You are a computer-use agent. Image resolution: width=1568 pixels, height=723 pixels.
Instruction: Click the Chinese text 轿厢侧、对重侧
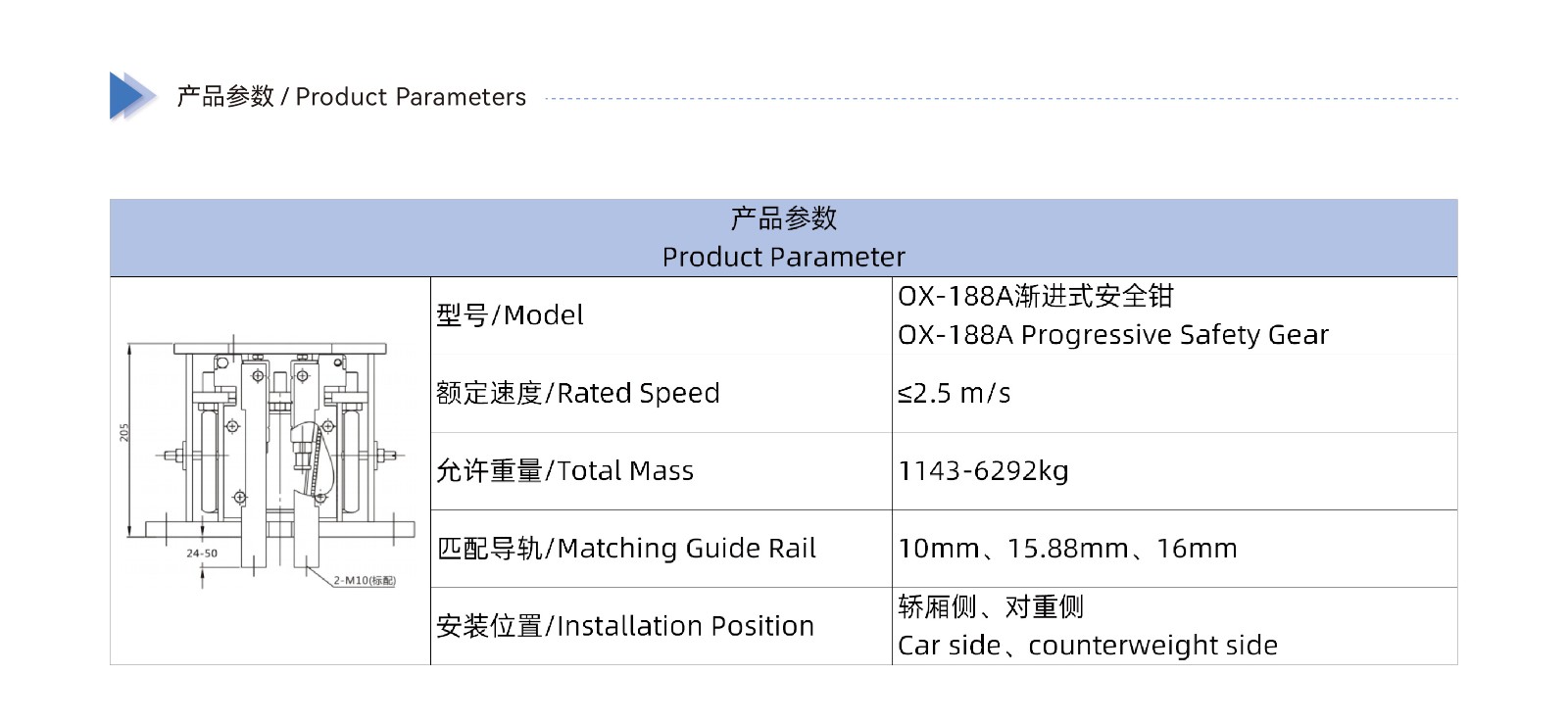click(991, 607)
